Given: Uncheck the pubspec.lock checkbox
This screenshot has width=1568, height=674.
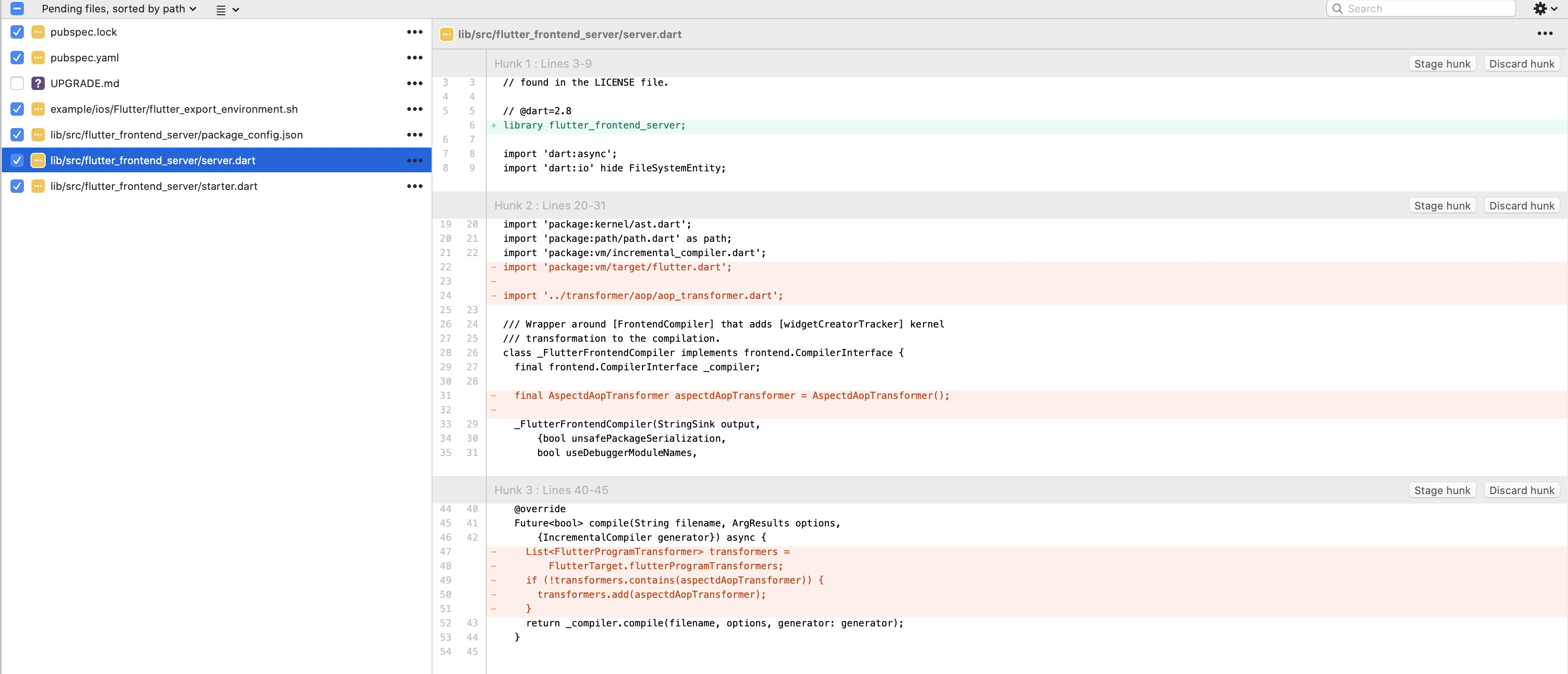Looking at the screenshot, I should 17,31.
